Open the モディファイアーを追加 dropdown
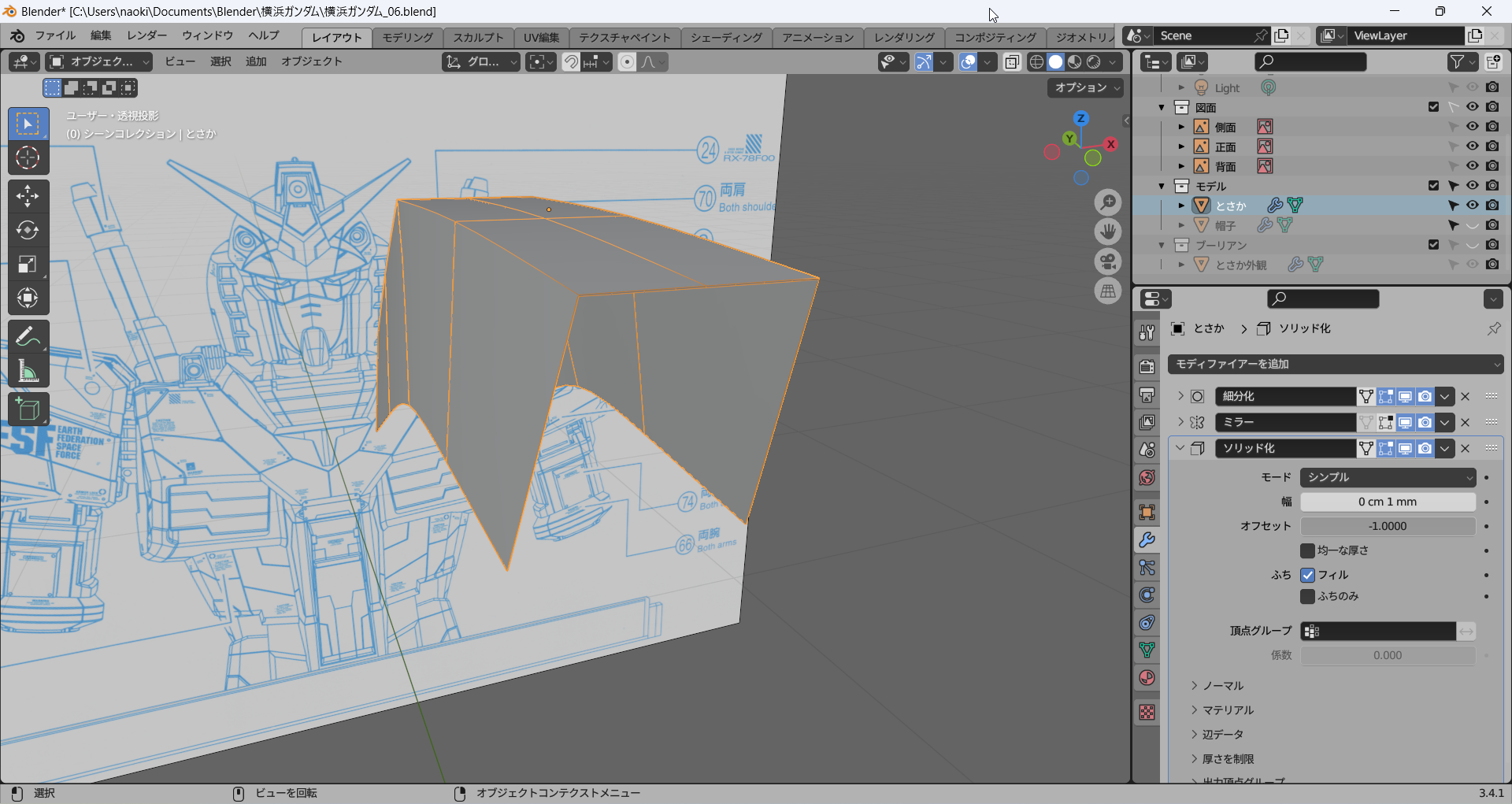Screen dimensions: 1512x804 [x=1336, y=364]
